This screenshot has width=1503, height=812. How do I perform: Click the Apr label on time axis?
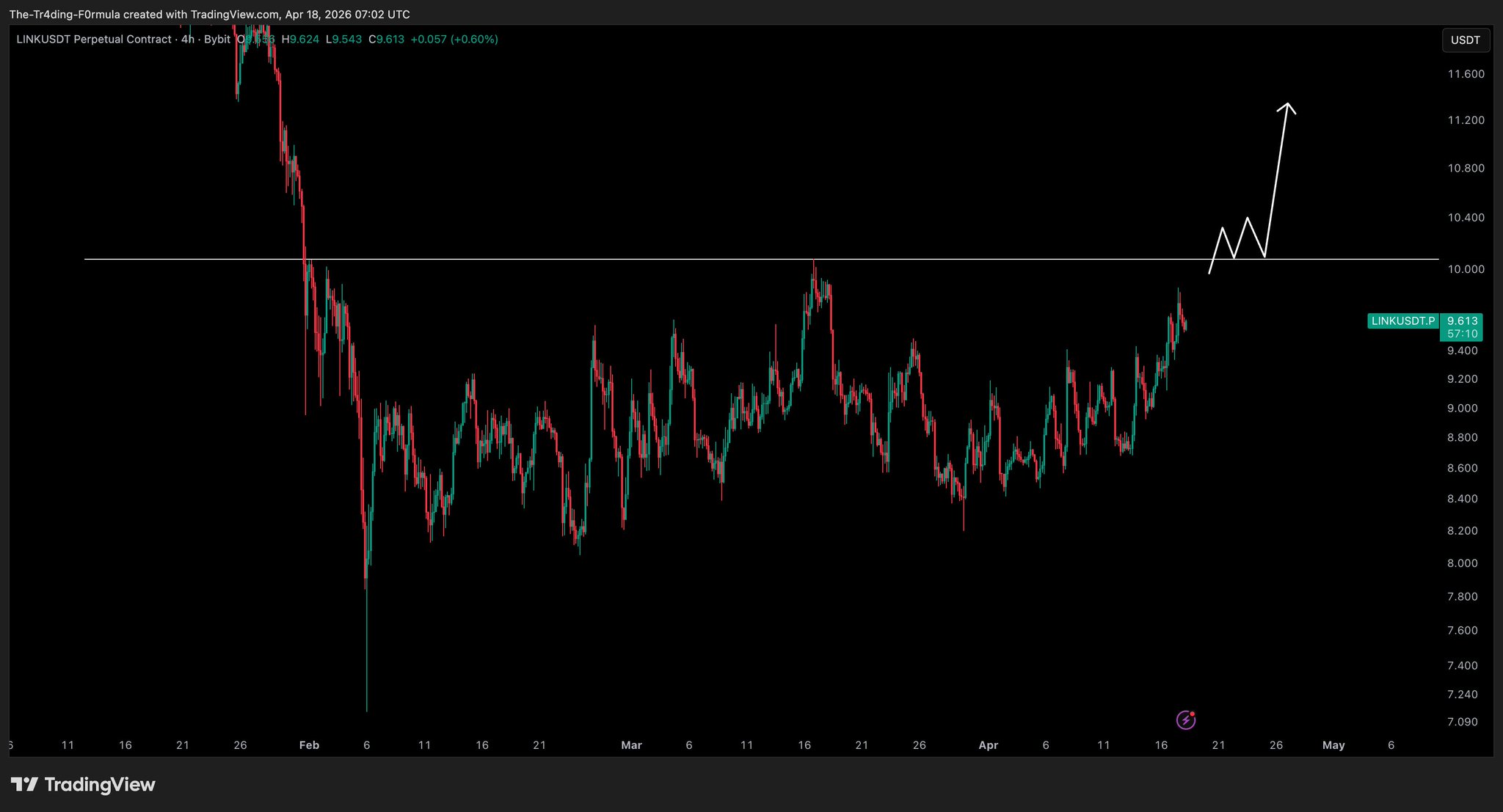click(x=988, y=745)
